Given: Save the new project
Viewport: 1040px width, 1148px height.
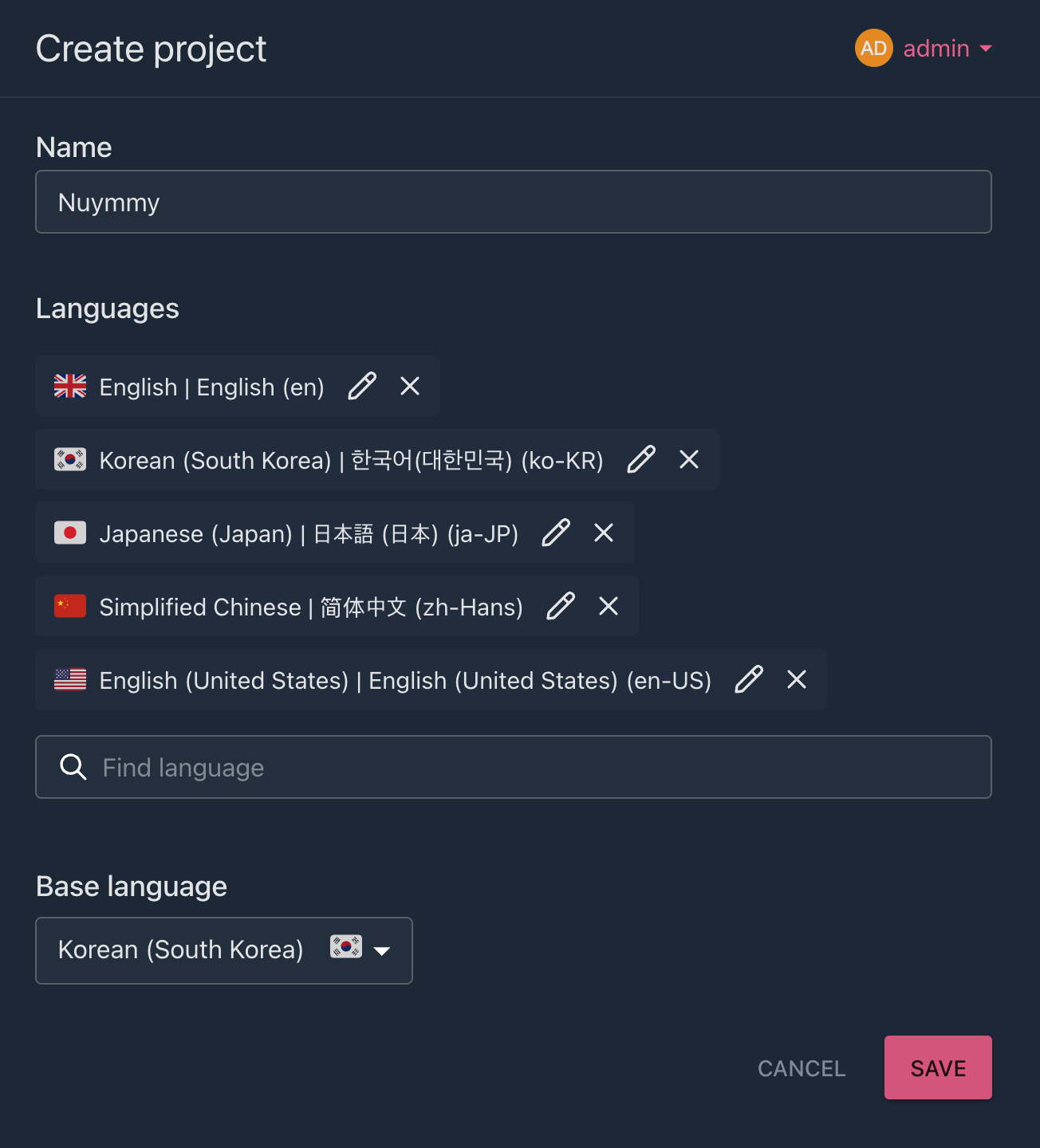Looking at the screenshot, I should [x=938, y=1067].
